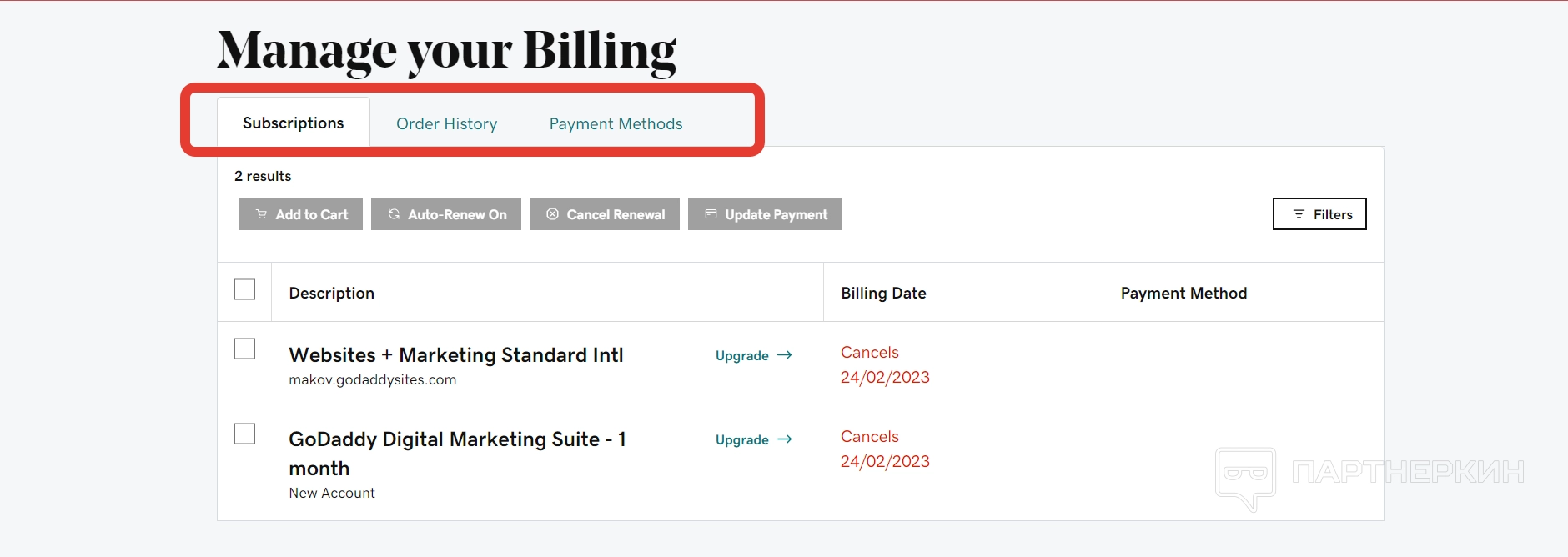Click Upgrade text for Digital Marketing Suite
The image size is (1568, 557).
pos(741,440)
